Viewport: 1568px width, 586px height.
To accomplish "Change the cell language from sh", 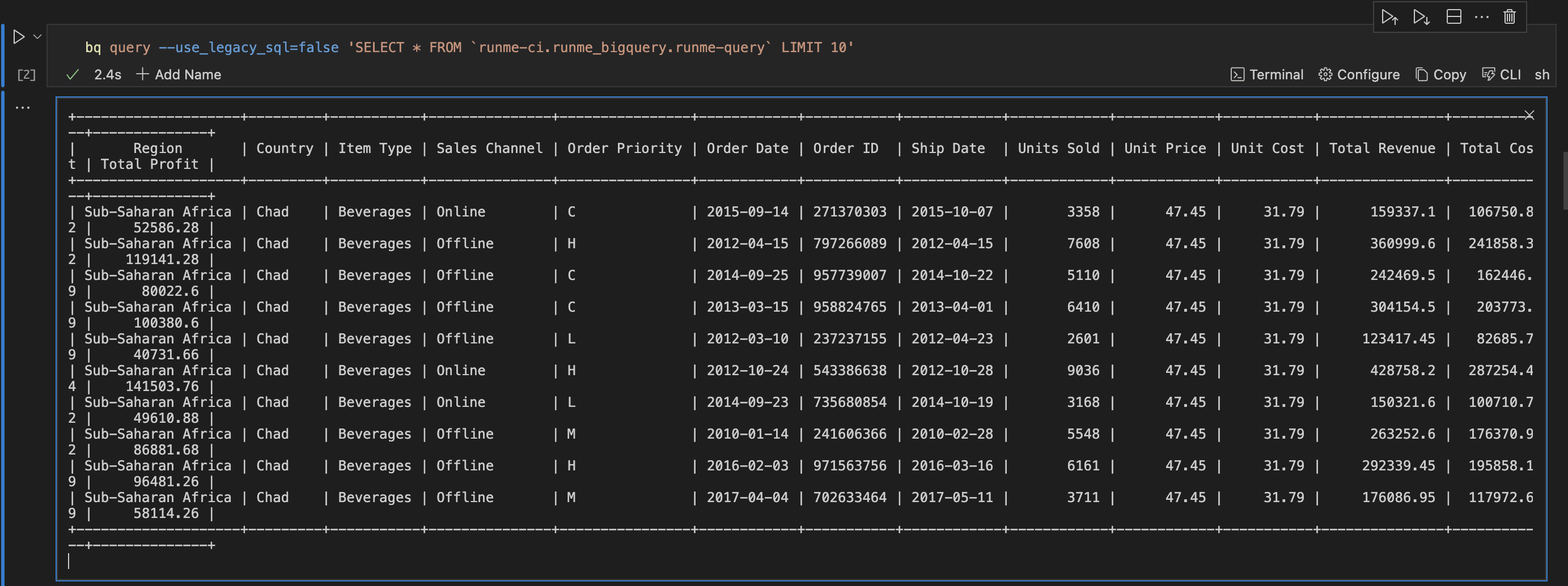I will 1541,75.
